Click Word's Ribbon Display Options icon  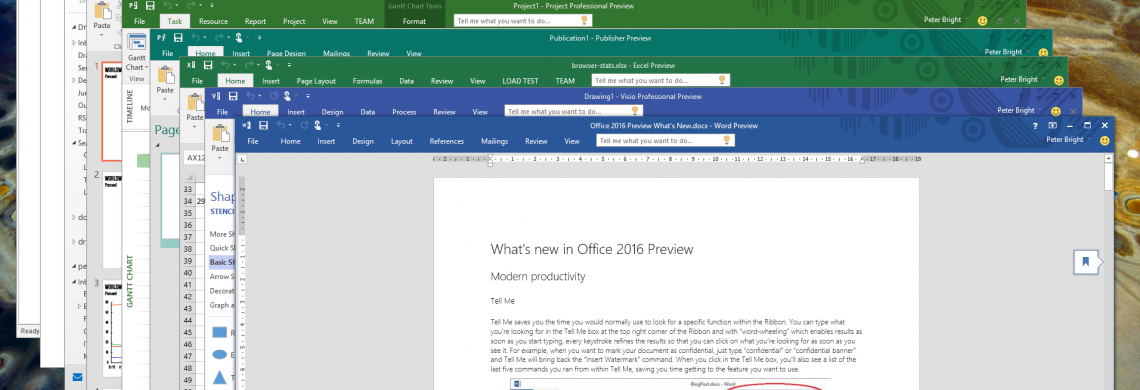1052,126
